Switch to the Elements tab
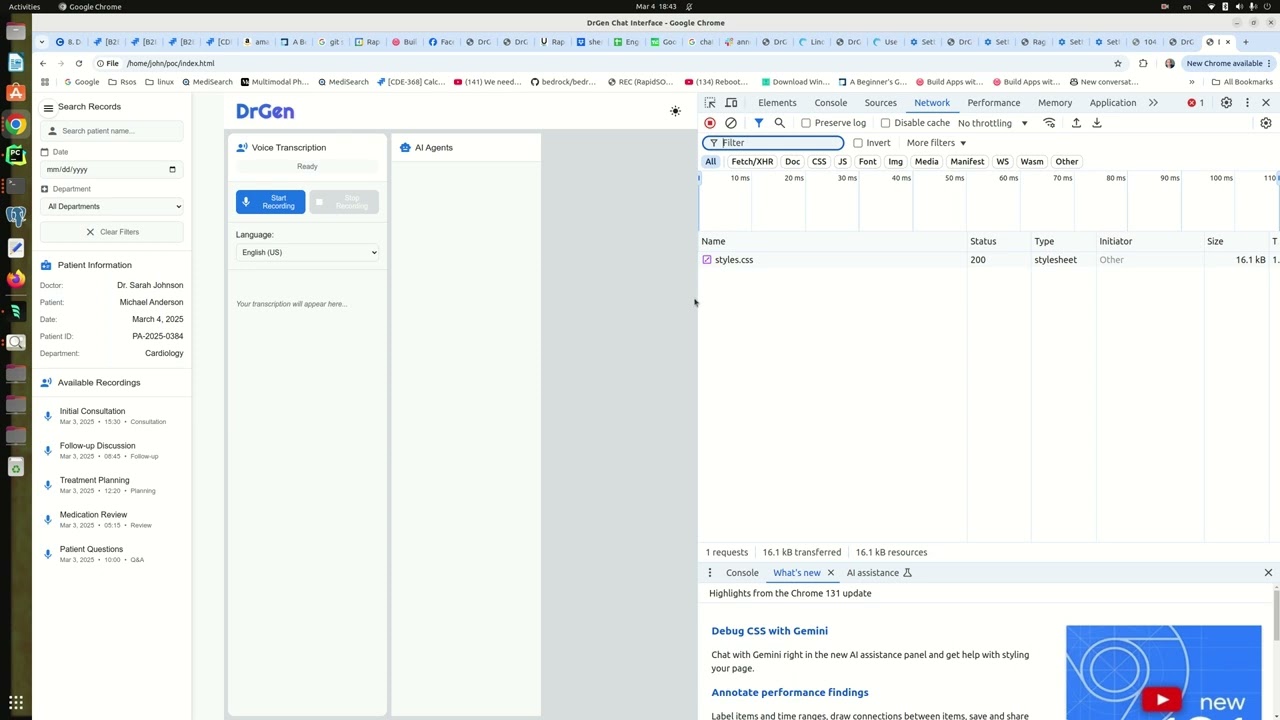Image resolution: width=1280 pixels, height=720 pixels. [x=777, y=103]
